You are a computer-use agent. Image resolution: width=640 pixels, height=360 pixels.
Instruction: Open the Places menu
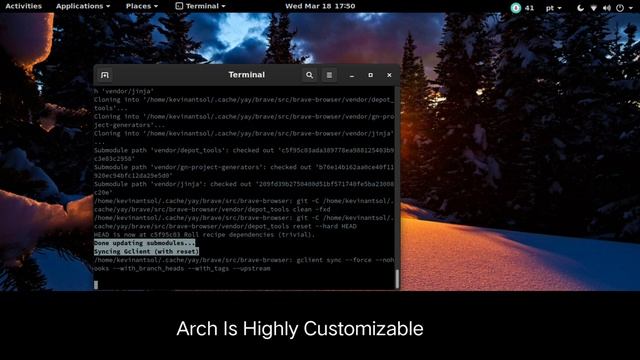[142, 6]
